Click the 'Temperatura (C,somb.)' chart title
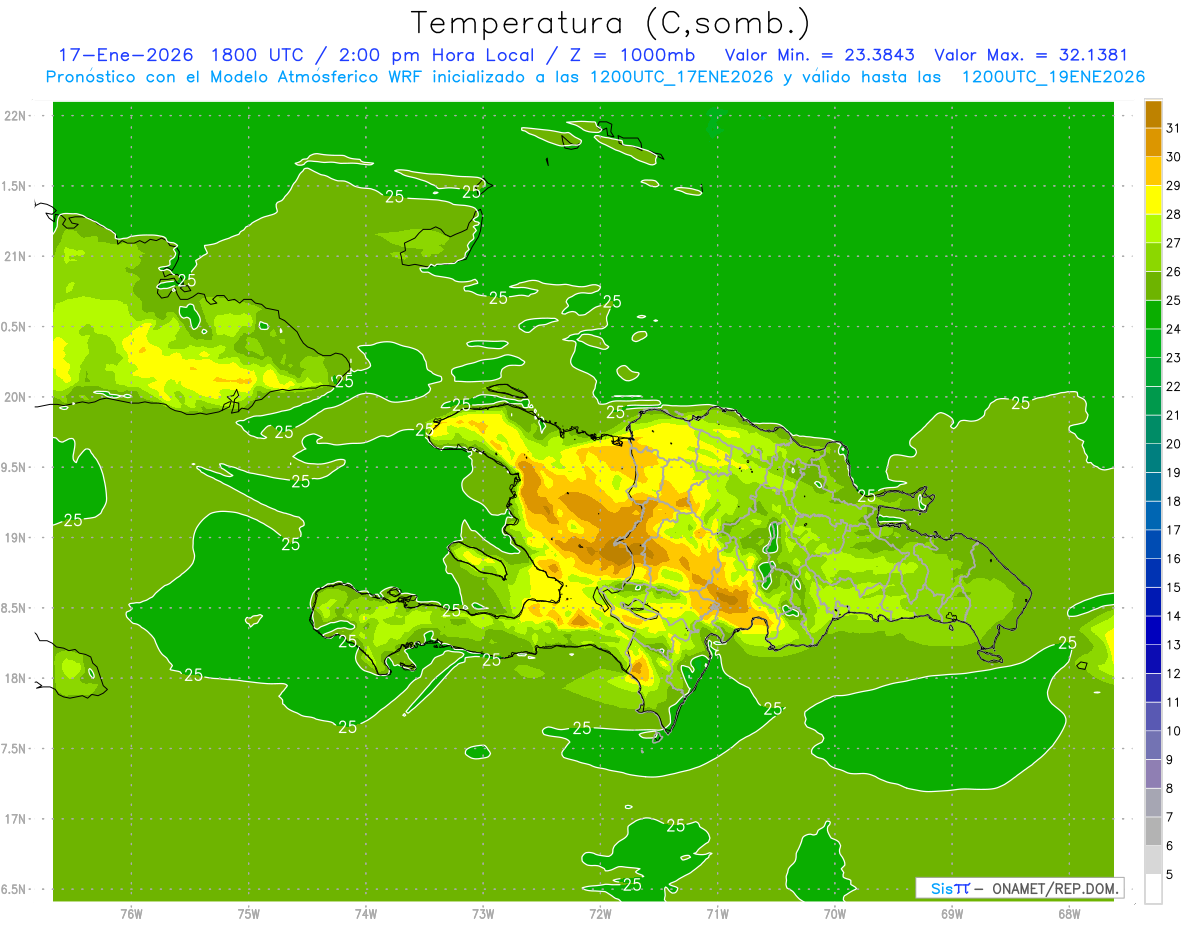The width and height of the screenshot is (1200, 927). click(x=610, y=23)
